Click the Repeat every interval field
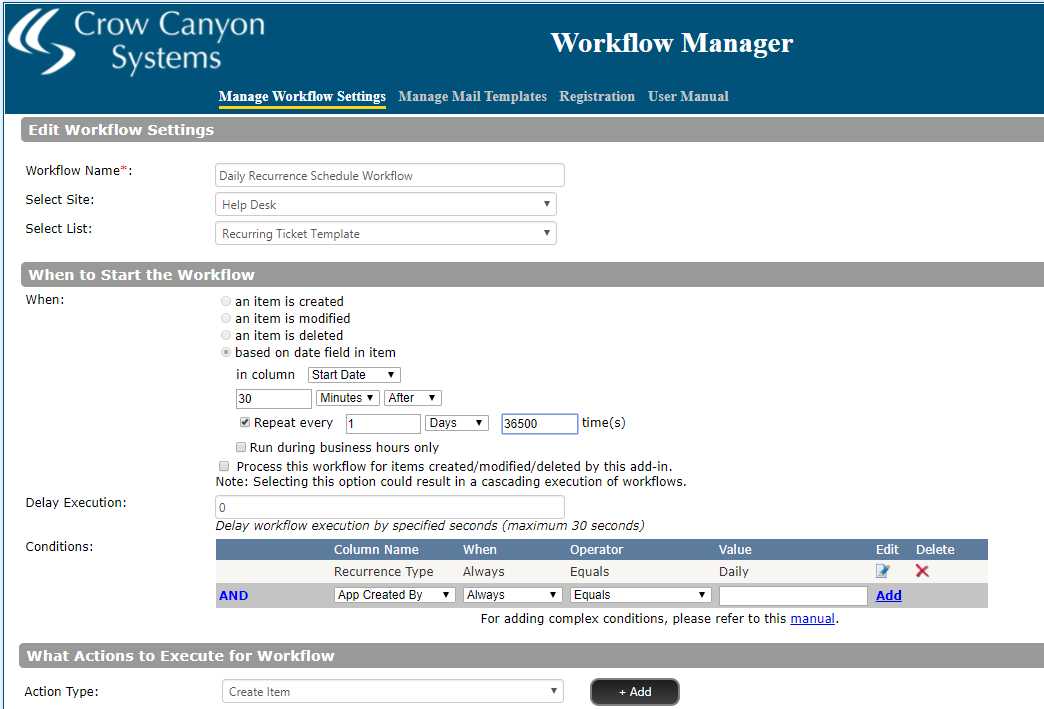 click(383, 423)
